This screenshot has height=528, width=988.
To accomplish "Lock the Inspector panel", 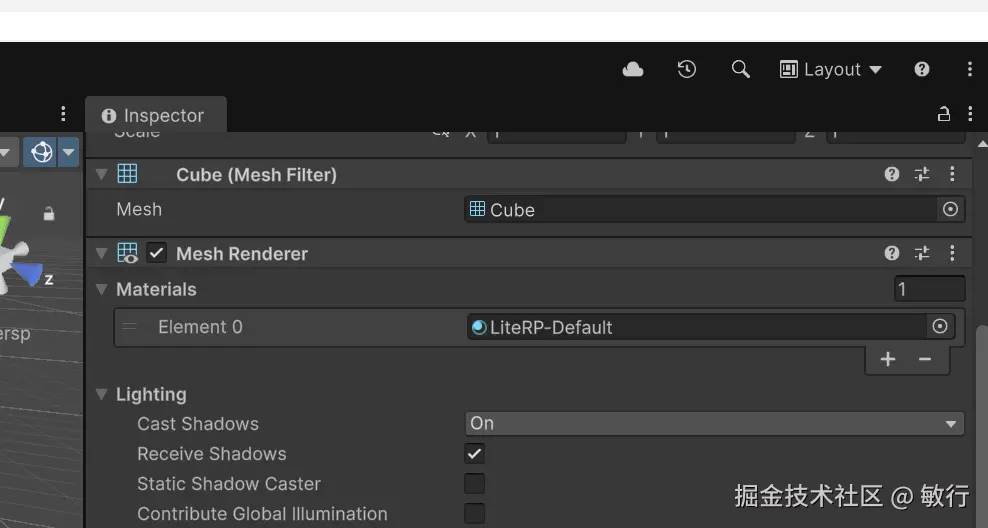I will (943, 115).
